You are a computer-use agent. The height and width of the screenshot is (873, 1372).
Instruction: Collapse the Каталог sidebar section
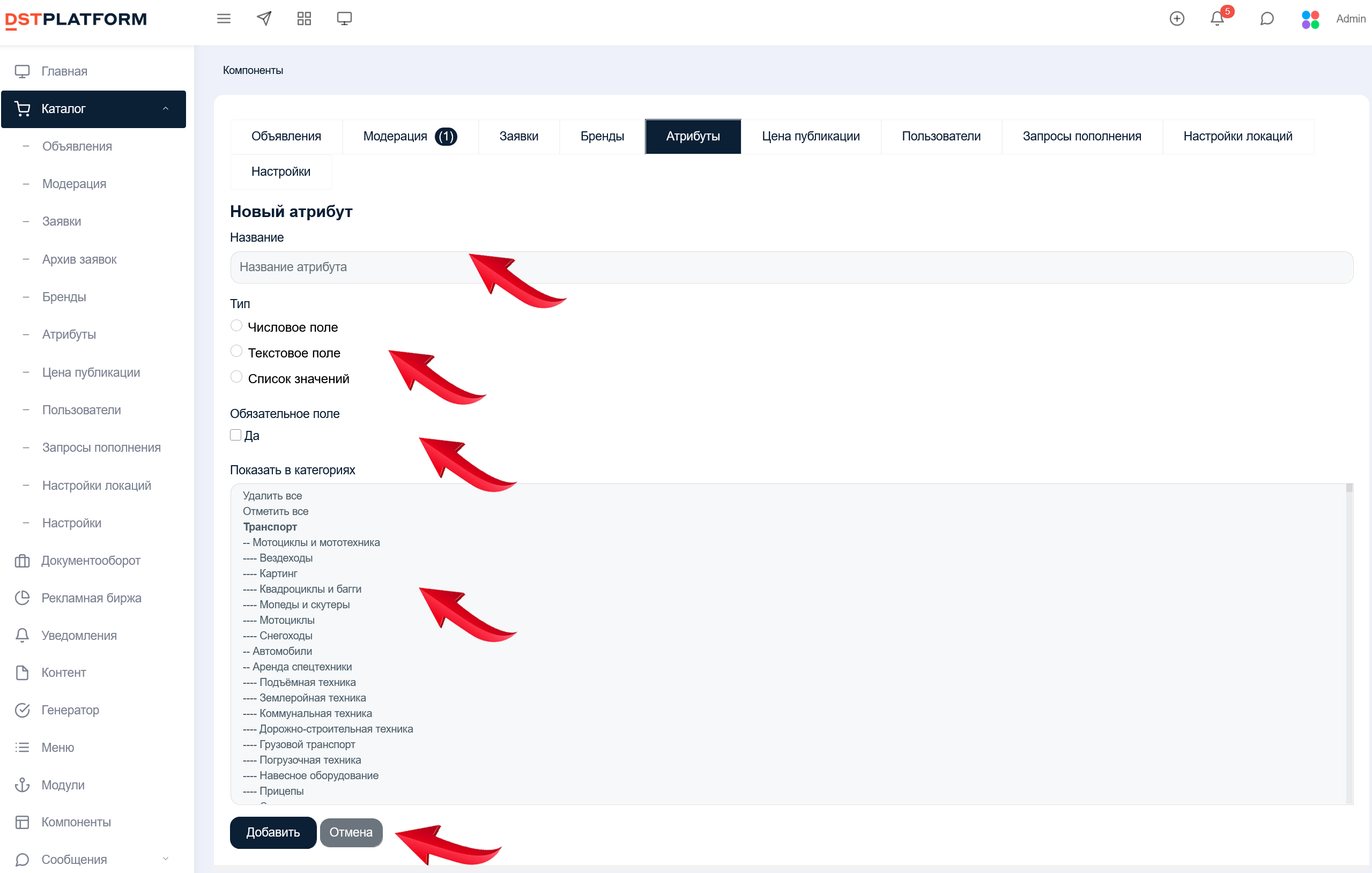click(x=166, y=109)
